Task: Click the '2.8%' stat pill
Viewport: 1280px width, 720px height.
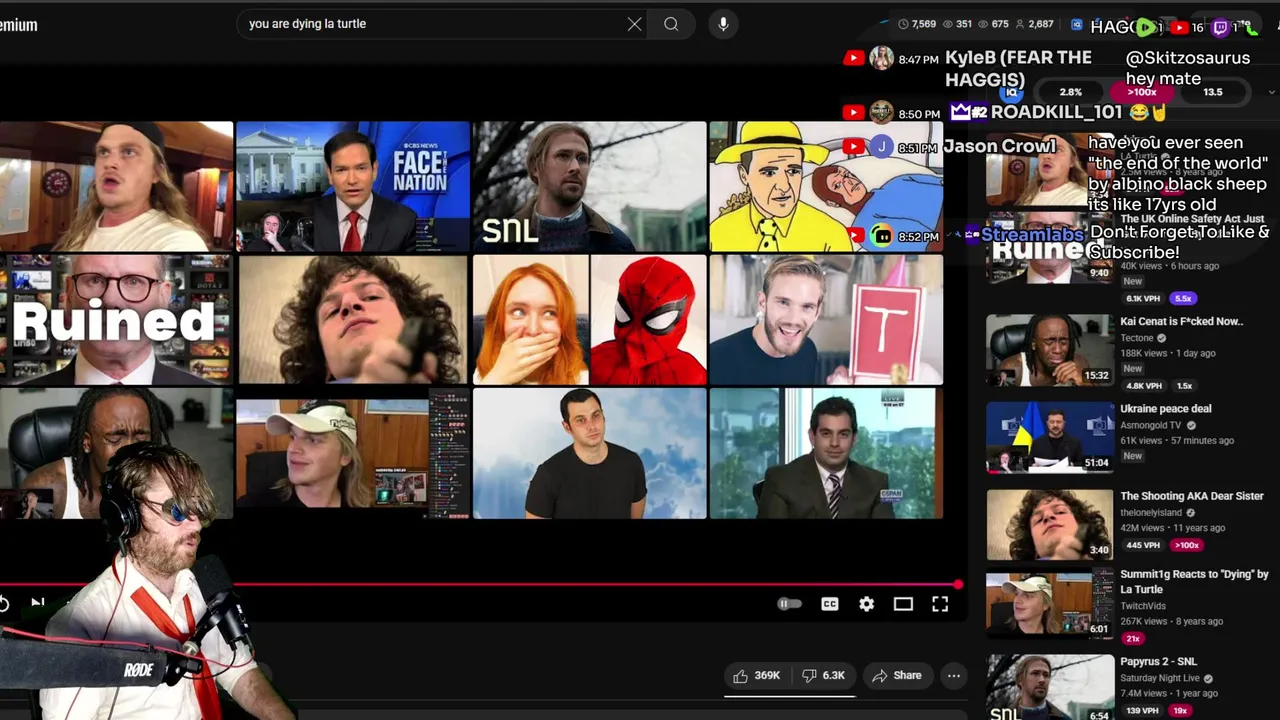Action: [1070, 92]
